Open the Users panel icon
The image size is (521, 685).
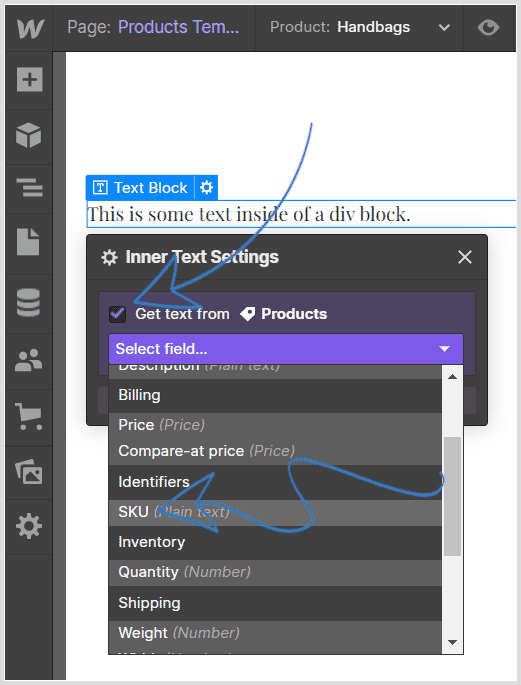[28, 360]
